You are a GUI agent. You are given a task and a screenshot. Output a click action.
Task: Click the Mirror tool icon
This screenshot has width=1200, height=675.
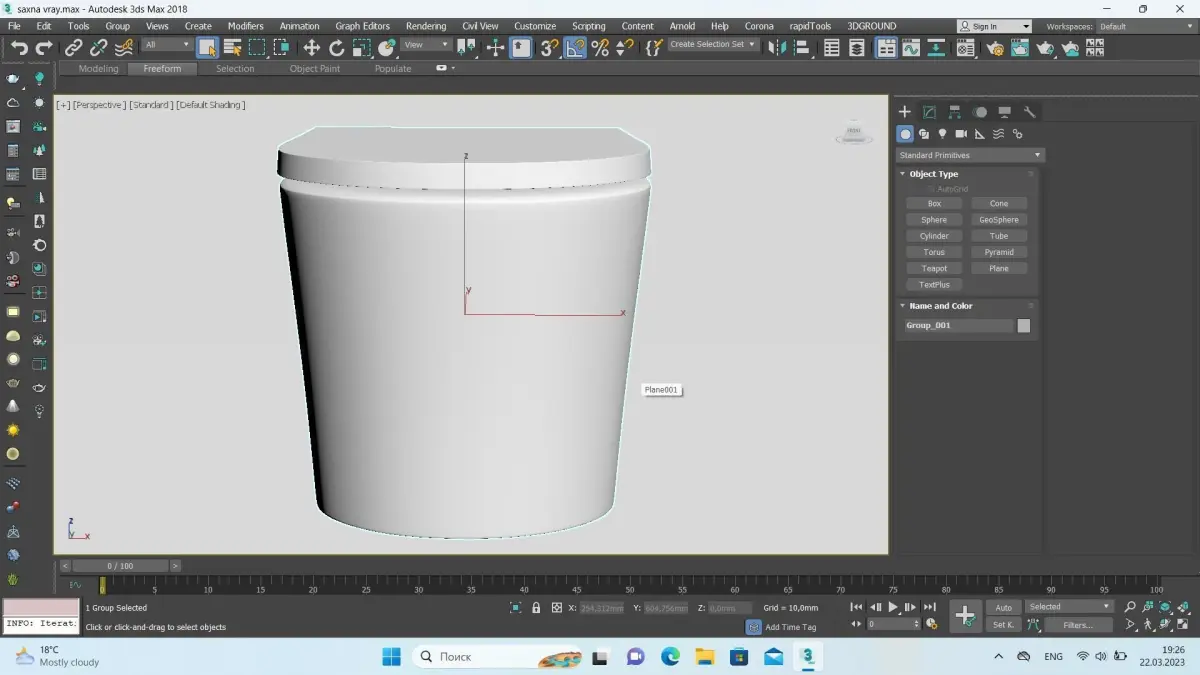click(778, 47)
